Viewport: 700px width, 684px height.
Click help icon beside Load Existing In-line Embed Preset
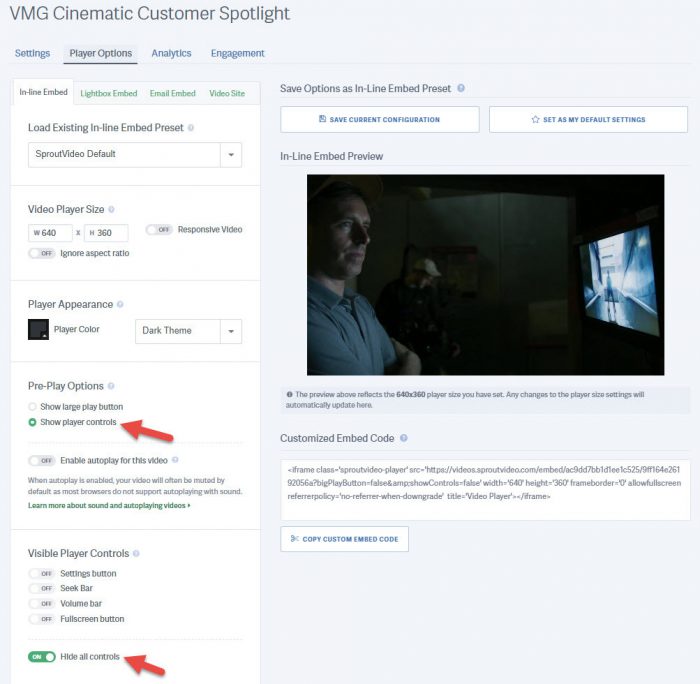[191, 128]
